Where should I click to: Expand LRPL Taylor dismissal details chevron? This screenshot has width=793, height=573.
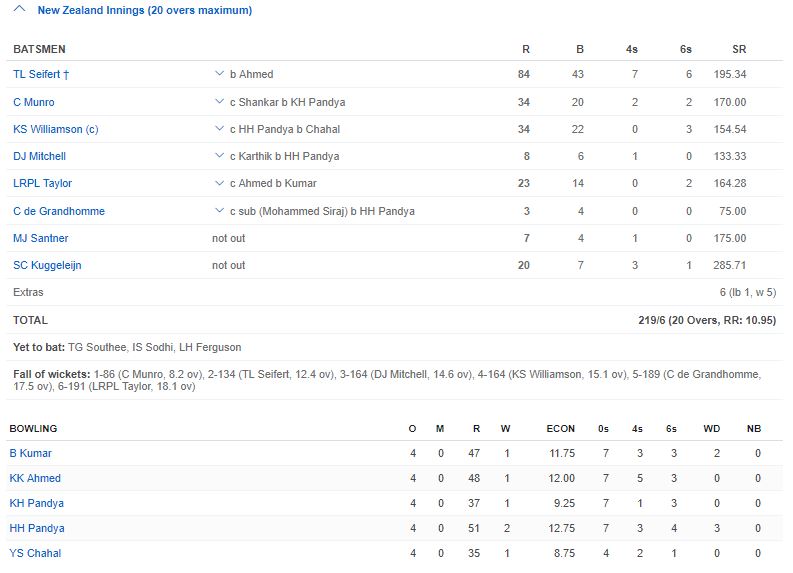tap(219, 183)
